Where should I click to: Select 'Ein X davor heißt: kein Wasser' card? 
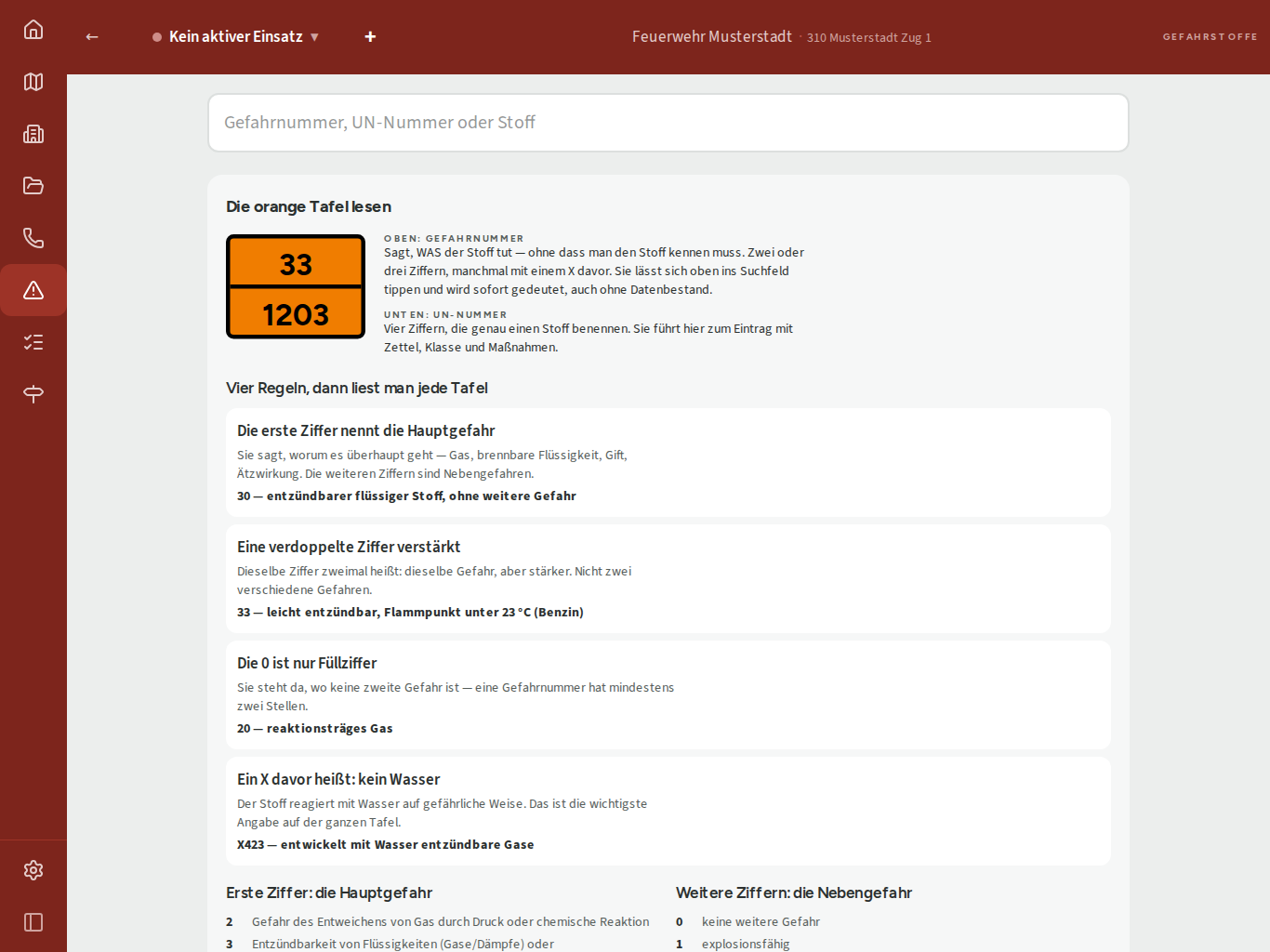click(668, 811)
